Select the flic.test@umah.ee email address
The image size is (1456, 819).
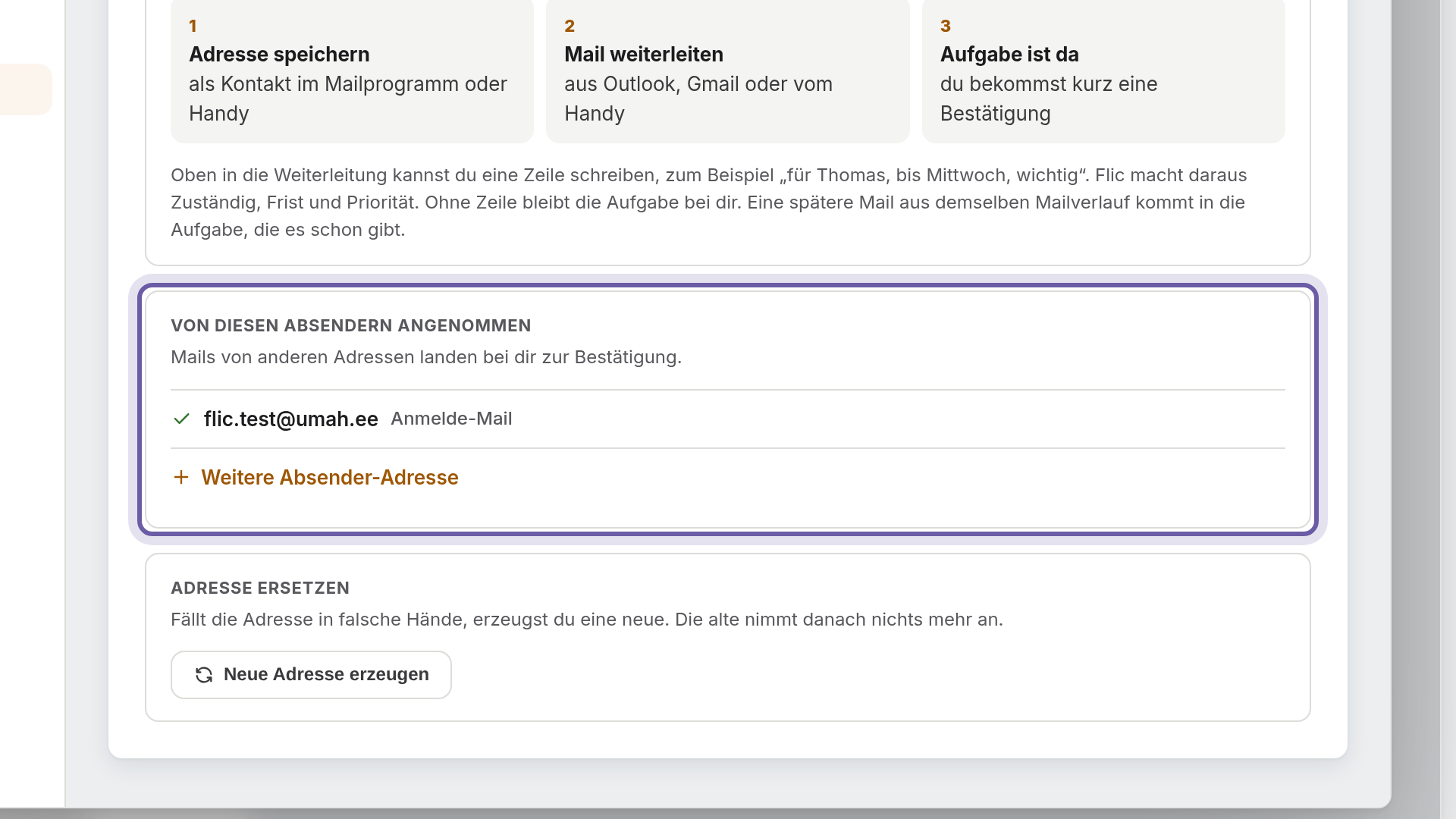pos(291,419)
